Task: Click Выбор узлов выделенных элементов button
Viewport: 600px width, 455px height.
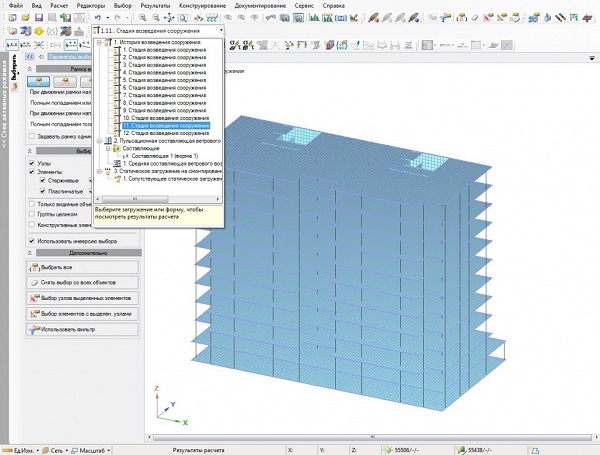Action: pos(82,298)
